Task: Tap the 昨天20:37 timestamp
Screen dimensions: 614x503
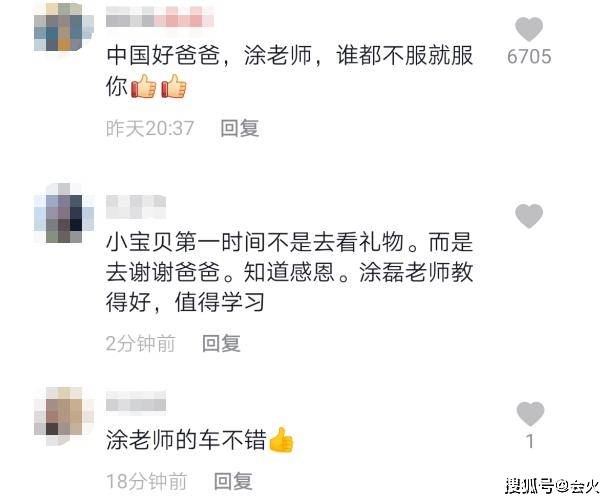Action: [x=150, y=128]
